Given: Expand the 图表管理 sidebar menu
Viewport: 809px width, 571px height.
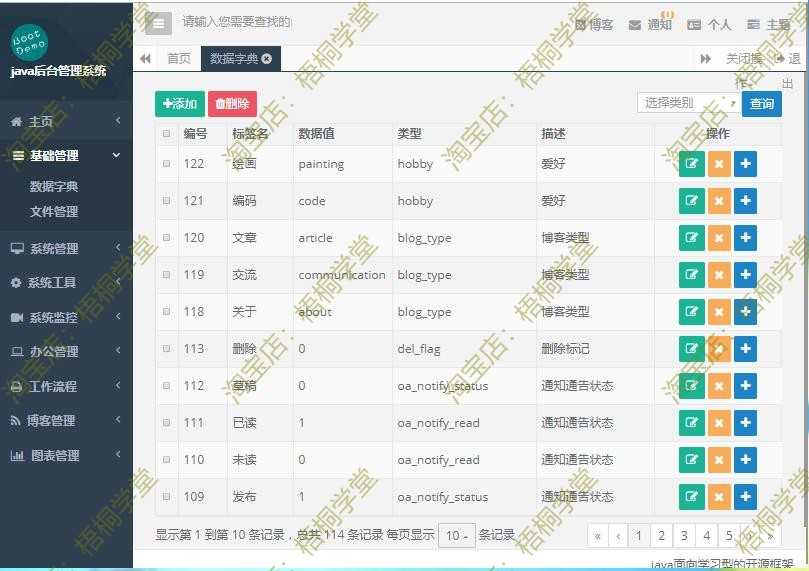Looking at the screenshot, I should 66,455.
